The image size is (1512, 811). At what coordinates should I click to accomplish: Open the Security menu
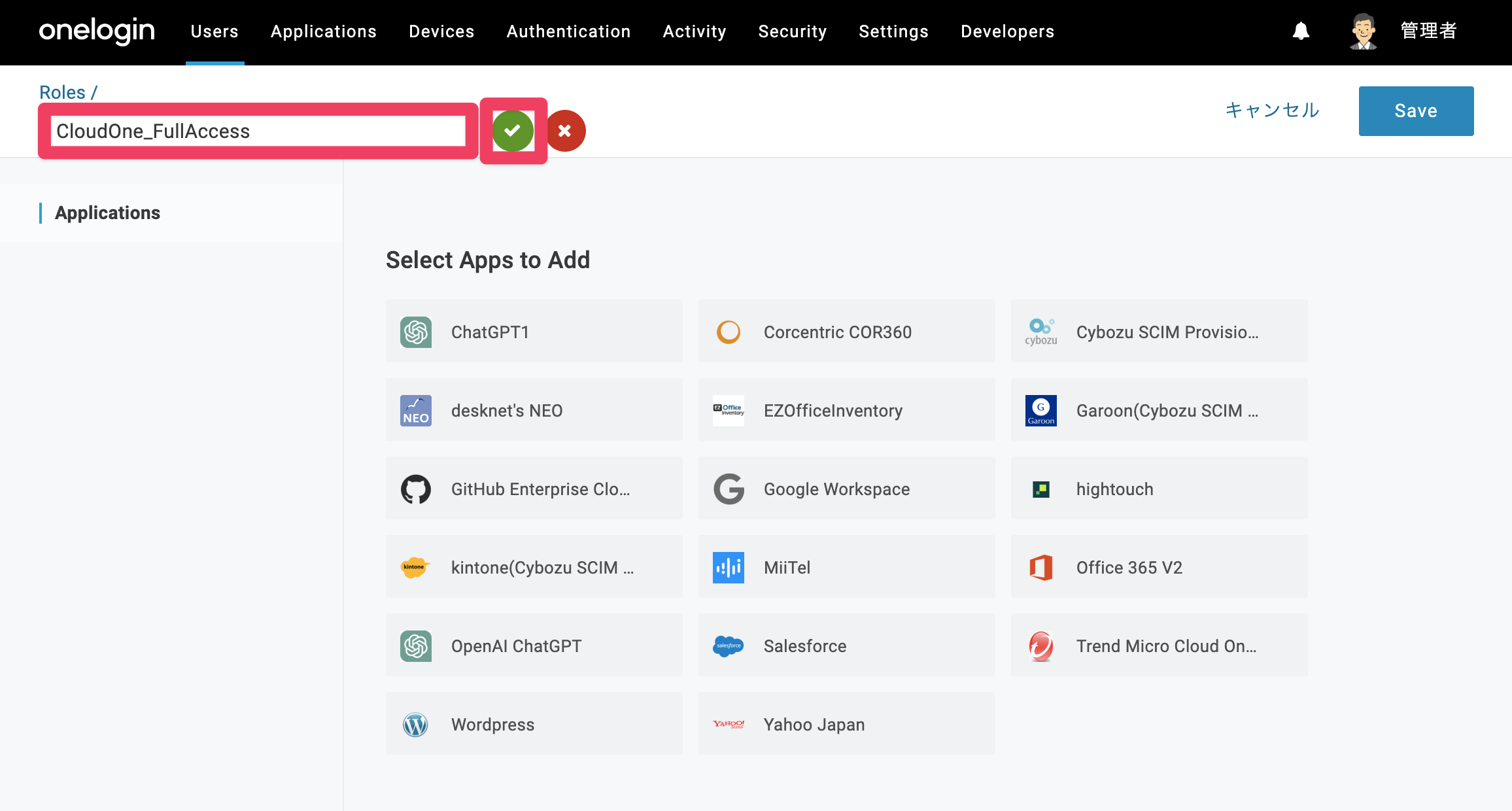(793, 31)
